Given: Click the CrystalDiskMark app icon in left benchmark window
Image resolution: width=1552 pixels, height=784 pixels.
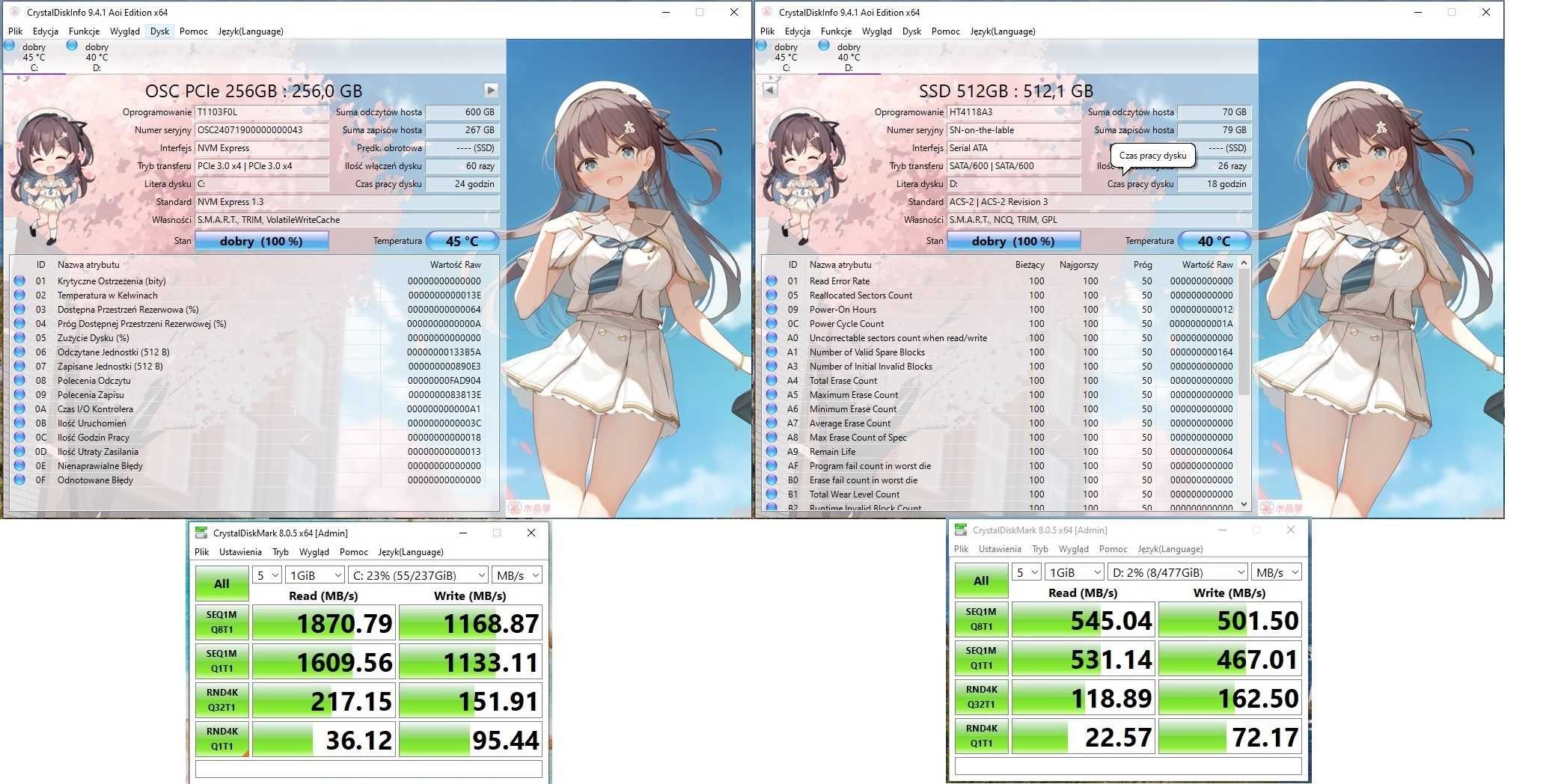Looking at the screenshot, I should click(201, 533).
